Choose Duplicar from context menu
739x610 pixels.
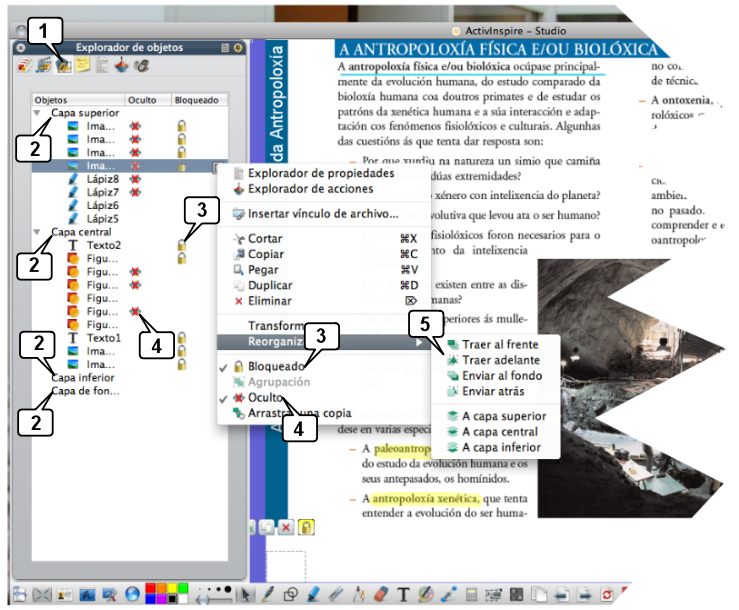[271, 284]
